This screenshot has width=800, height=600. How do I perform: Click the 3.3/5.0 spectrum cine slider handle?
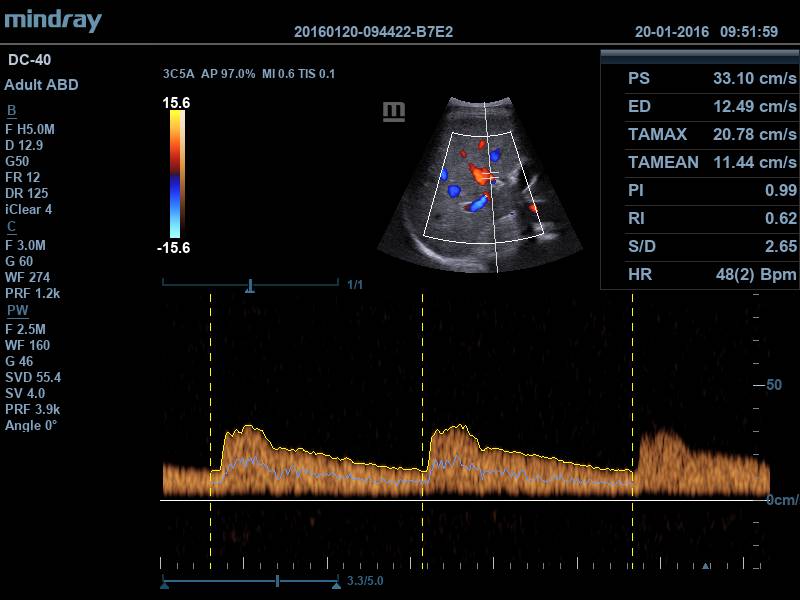click(277, 581)
